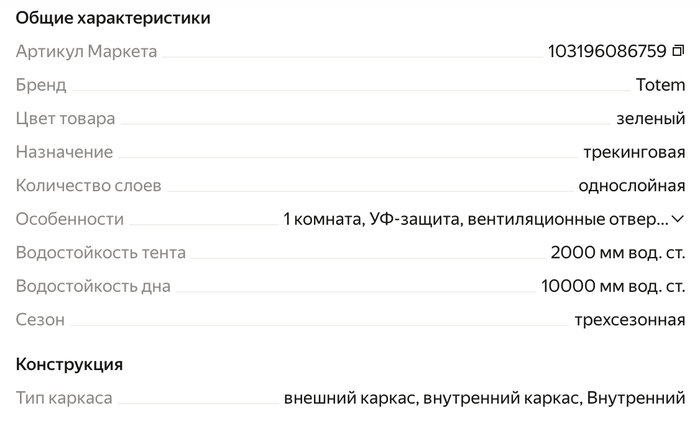Expand truncated features text '1 комната, УФ-защита'
The width and height of the screenshot is (700, 421).
(x=476, y=219)
